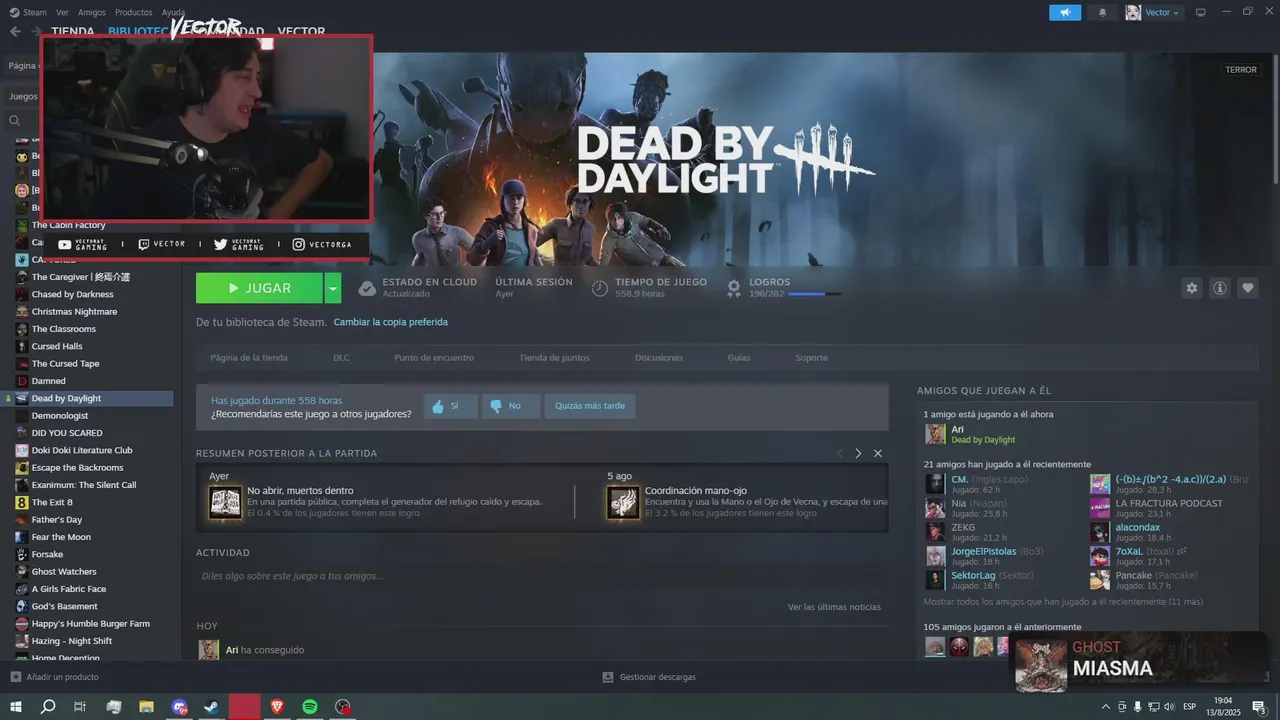Open the Guías tab
The height and width of the screenshot is (720, 1280).
(x=739, y=357)
